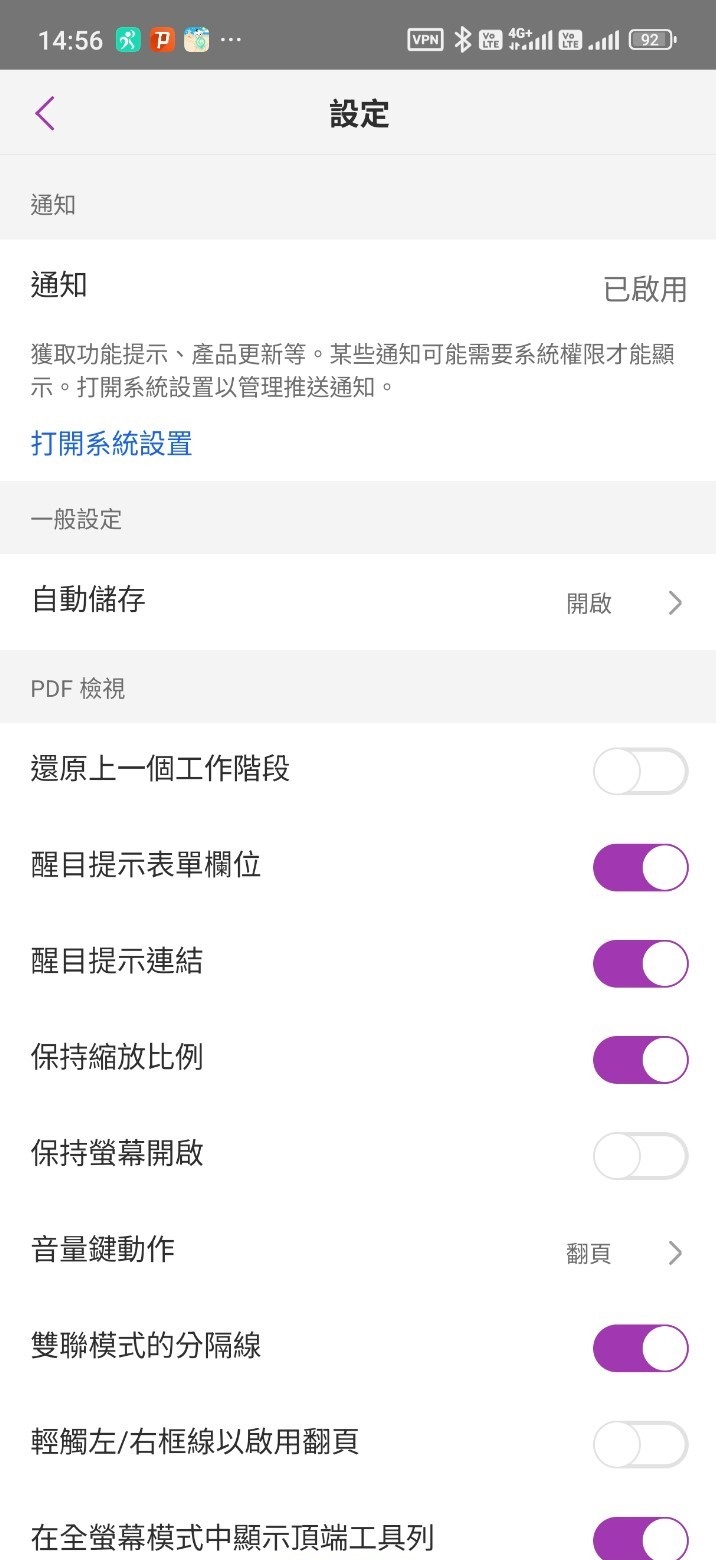This screenshot has height=1560, width=716.
Task: Tap the three-dots notification overflow icon
Action: tap(230, 40)
